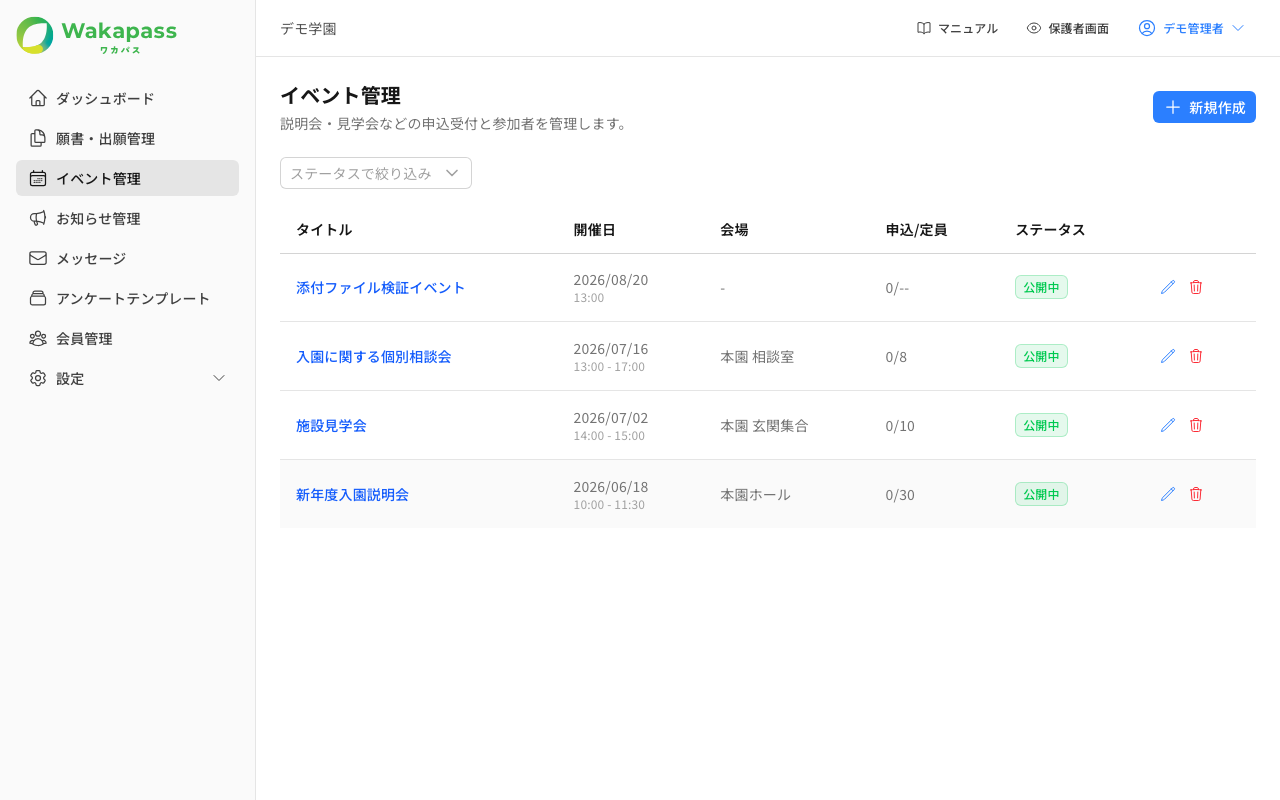This screenshot has width=1280, height=800.
Task: Open アンケートテンプレート in sidebar
Action: (x=127, y=298)
